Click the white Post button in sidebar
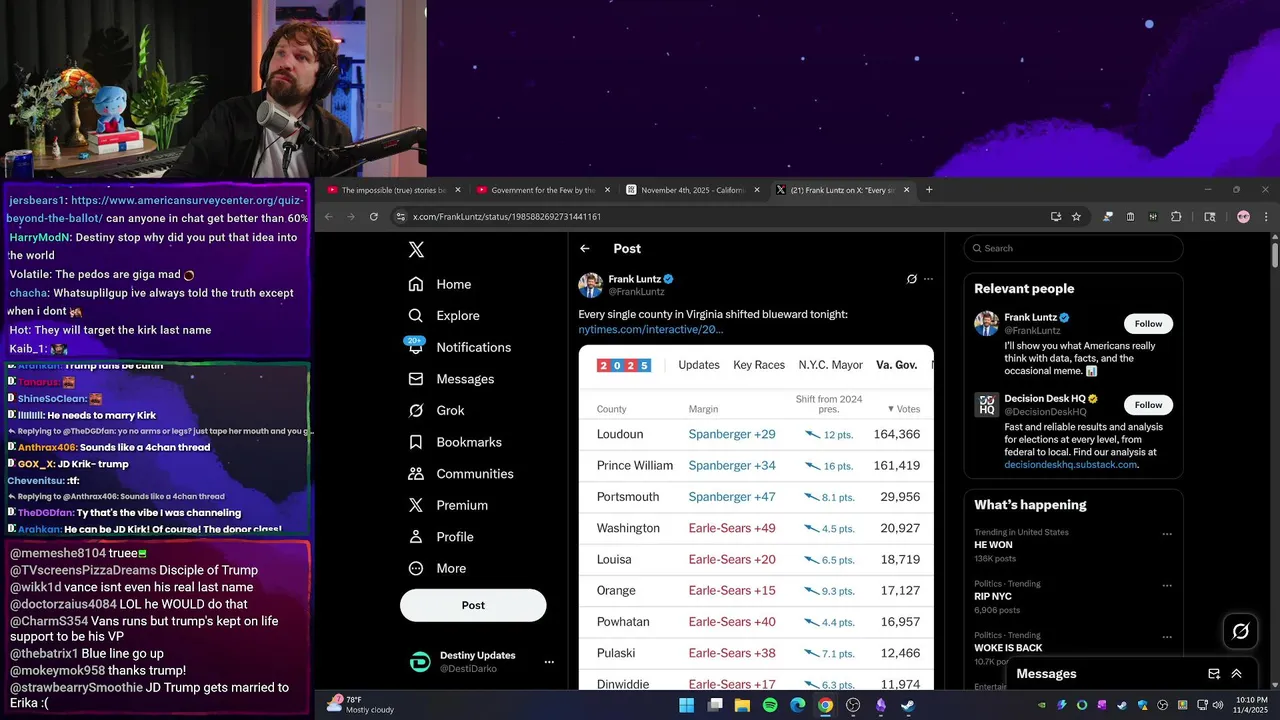 (473, 605)
